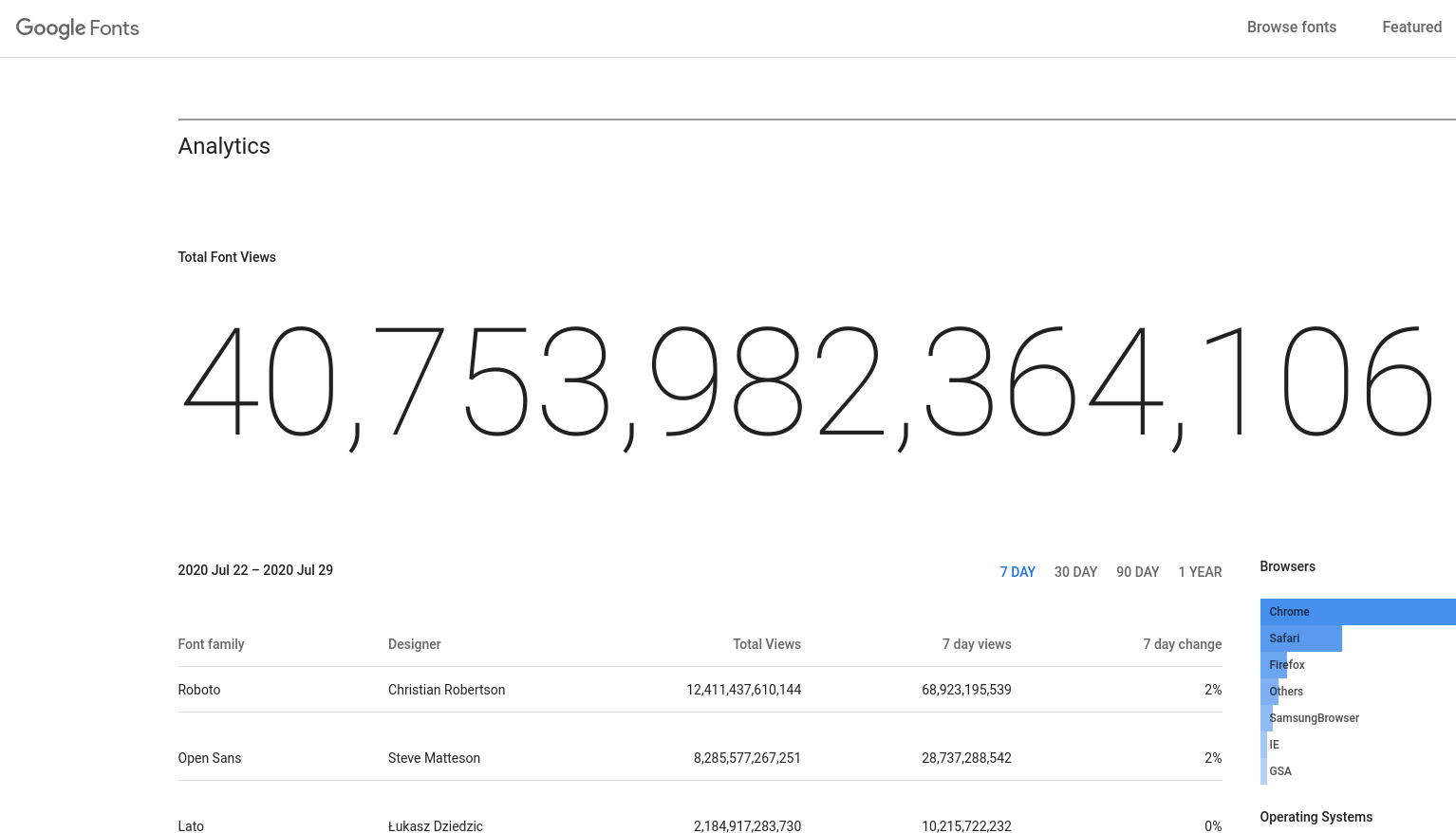The width and height of the screenshot is (1456, 833).
Task: Click the Browsers chart heading
Action: pyautogui.click(x=1287, y=566)
